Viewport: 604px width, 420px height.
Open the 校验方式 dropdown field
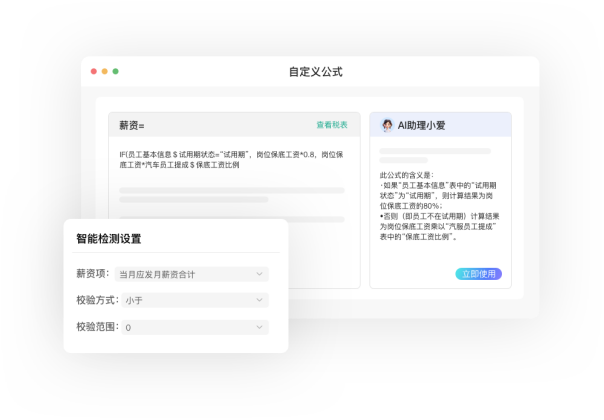pos(194,300)
